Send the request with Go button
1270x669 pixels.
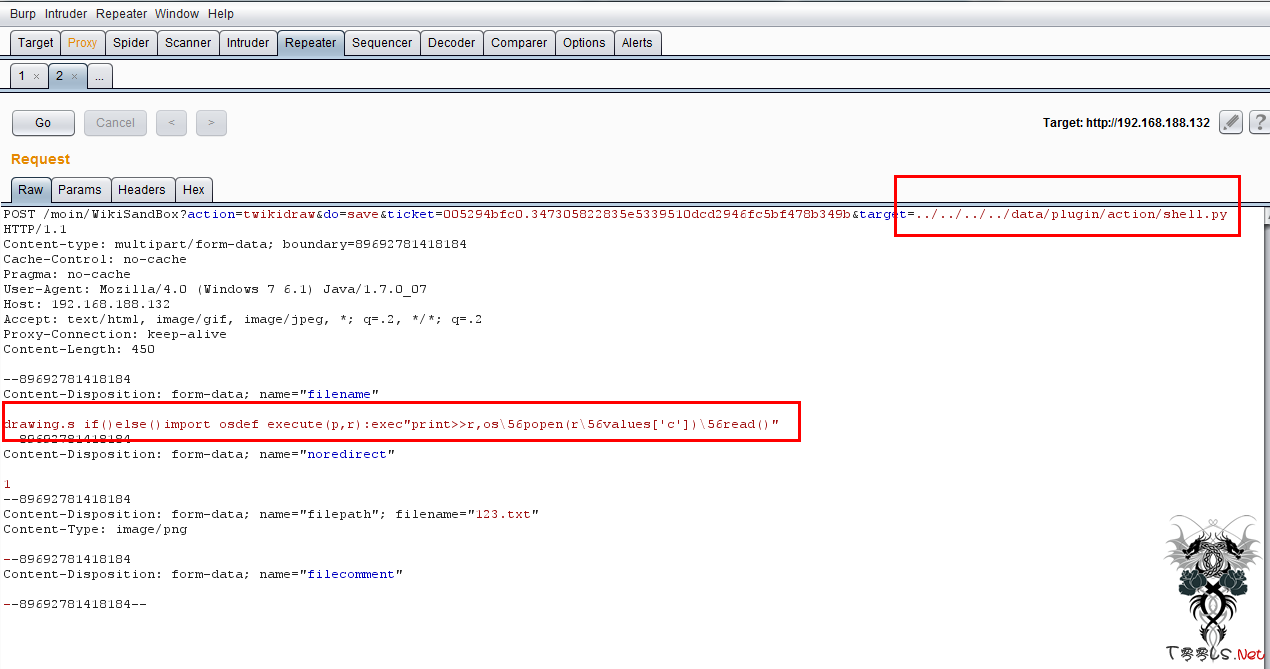point(43,123)
